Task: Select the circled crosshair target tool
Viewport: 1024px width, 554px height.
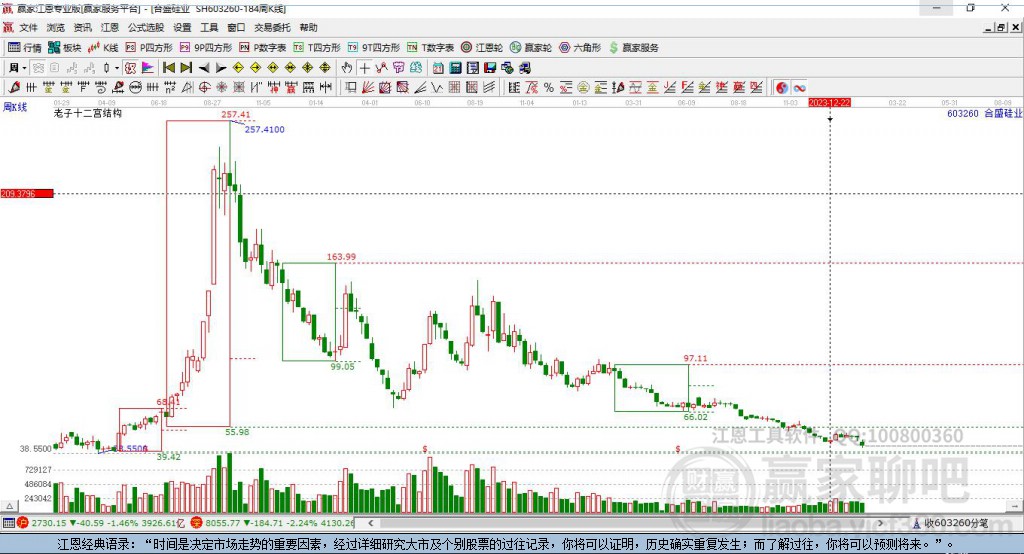Action: 204,88
